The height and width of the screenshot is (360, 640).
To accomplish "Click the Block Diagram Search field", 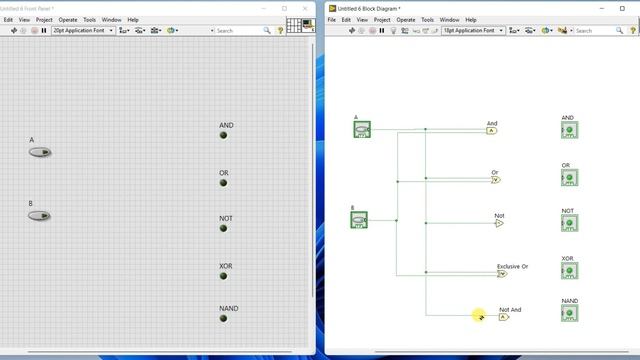I will coord(595,31).
